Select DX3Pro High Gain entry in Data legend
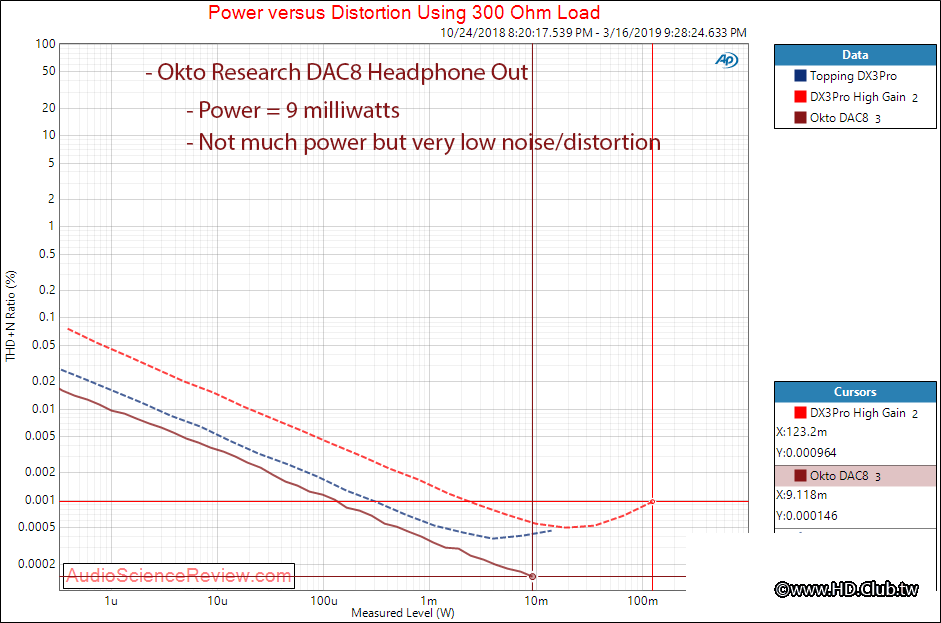The width and height of the screenshot is (941, 623). [x=856, y=97]
